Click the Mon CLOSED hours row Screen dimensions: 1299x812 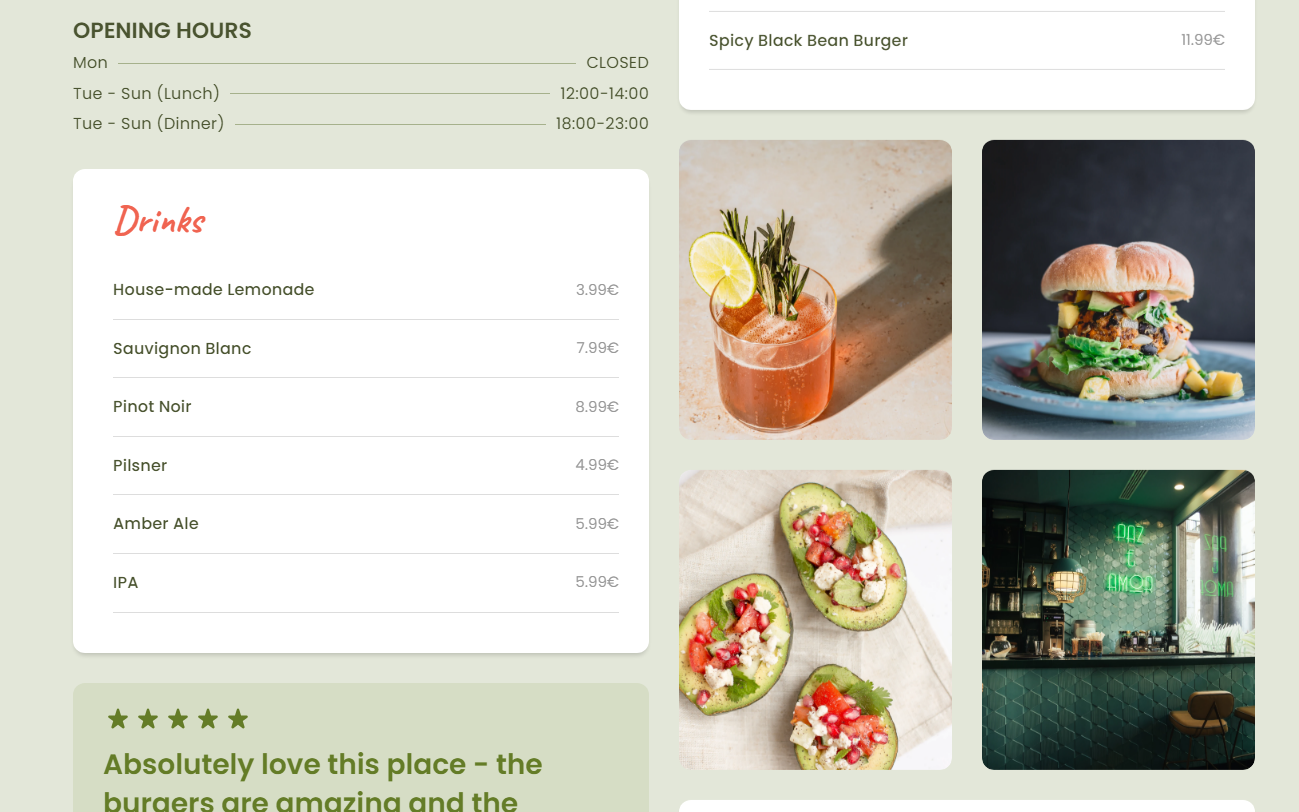pyautogui.click(x=361, y=63)
